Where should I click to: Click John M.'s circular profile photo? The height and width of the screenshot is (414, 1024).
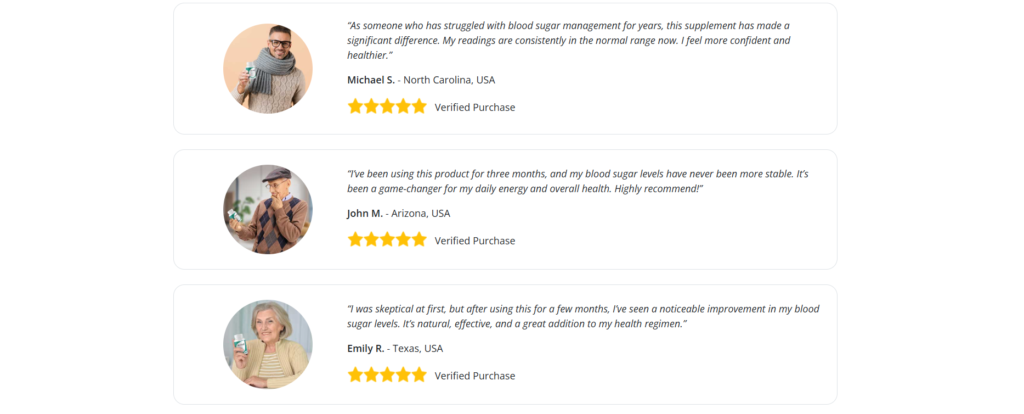[268, 209]
